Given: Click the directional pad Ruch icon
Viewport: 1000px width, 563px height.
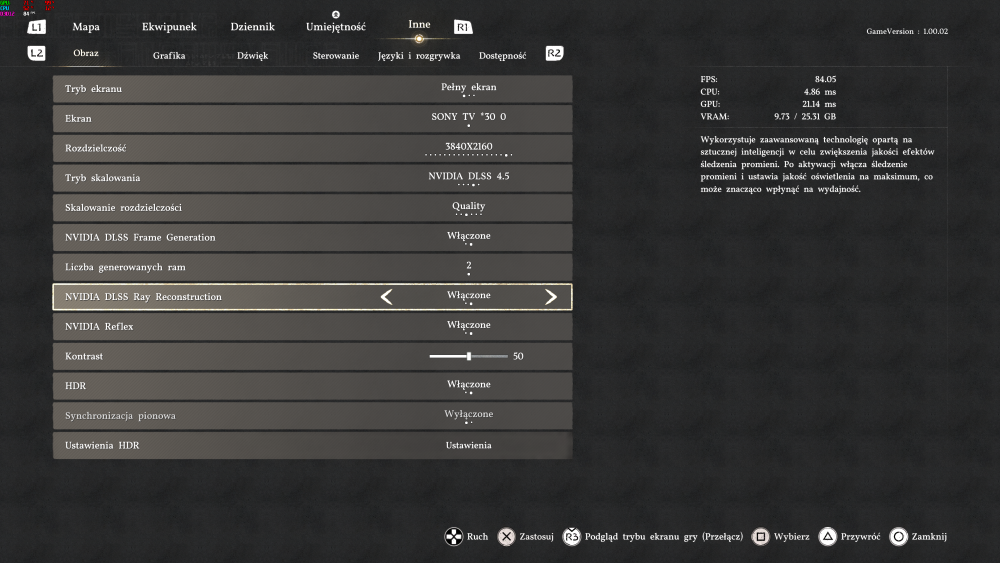Looking at the screenshot, I should [453, 537].
